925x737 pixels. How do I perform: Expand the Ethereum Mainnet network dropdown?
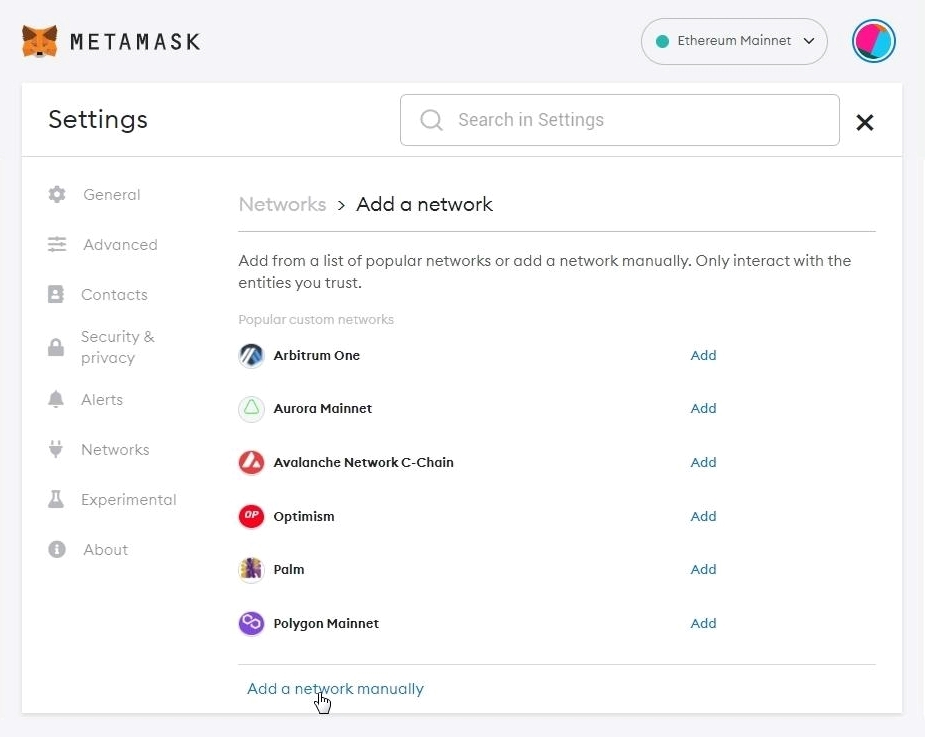[x=734, y=41]
